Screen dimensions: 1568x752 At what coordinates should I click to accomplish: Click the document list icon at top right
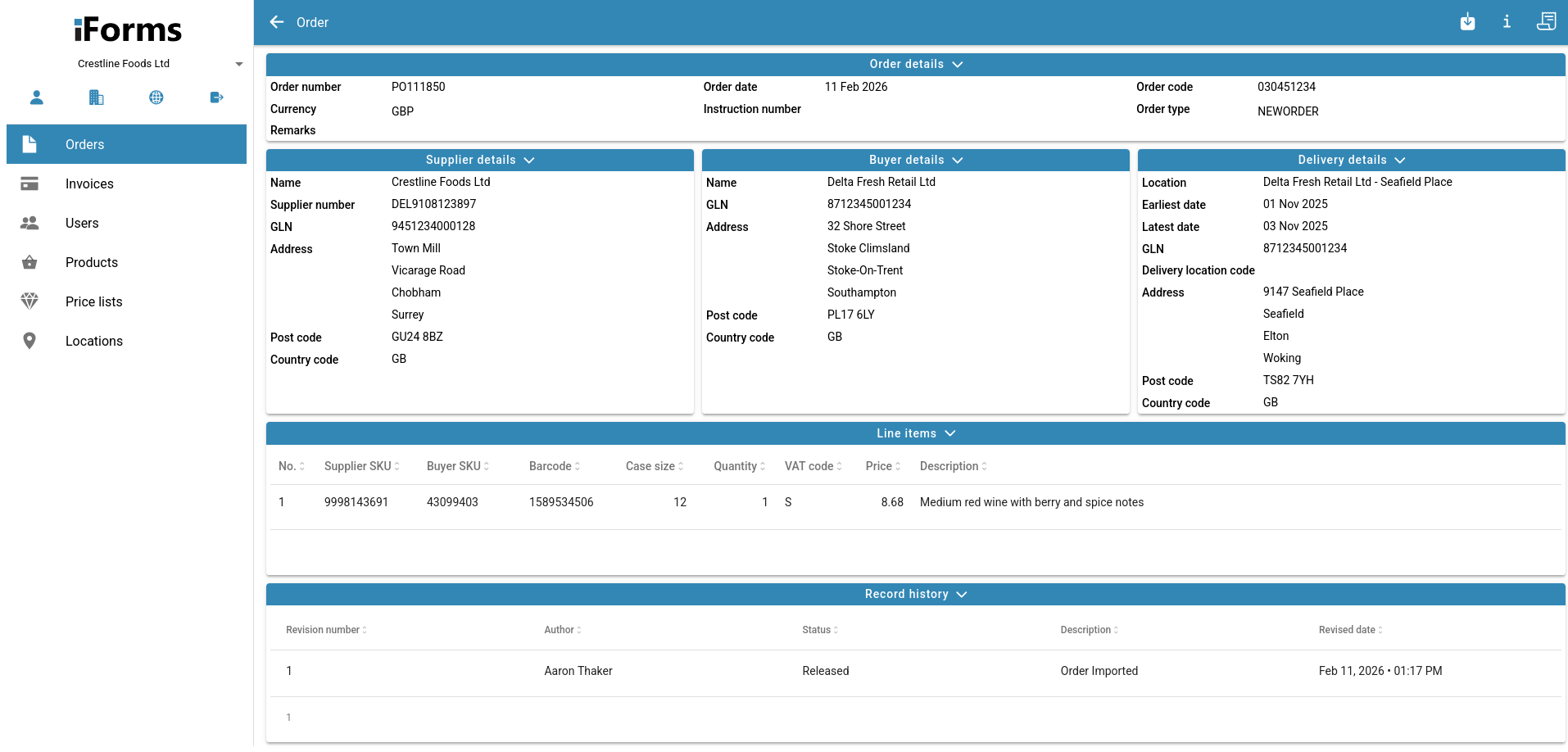point(1546,22)
